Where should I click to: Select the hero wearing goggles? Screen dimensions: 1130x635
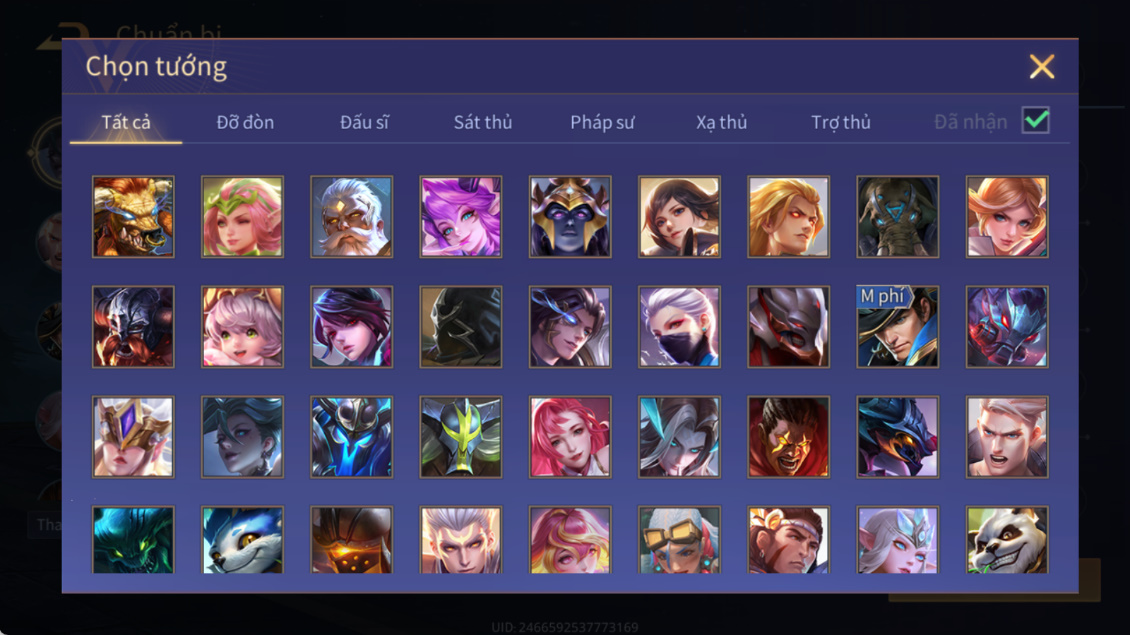[679, 540]
